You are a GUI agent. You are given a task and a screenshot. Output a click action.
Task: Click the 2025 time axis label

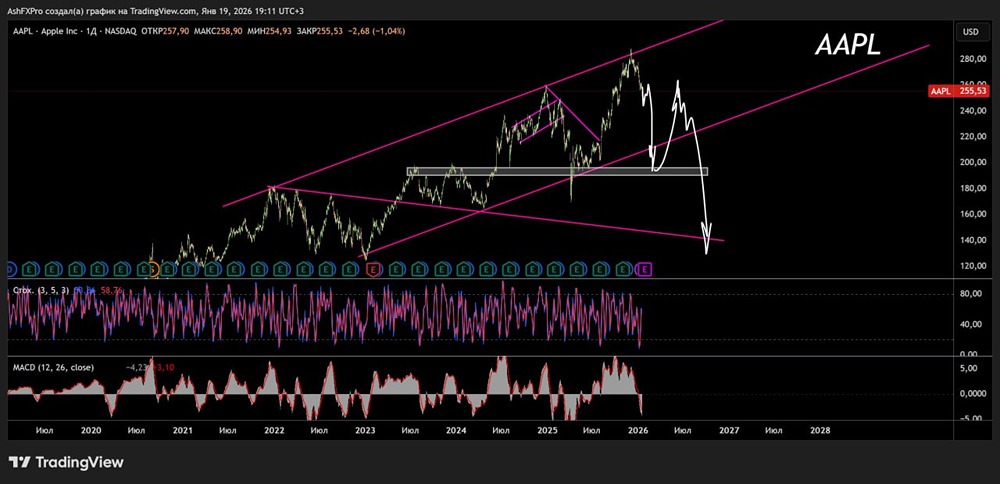pos(547,430)
